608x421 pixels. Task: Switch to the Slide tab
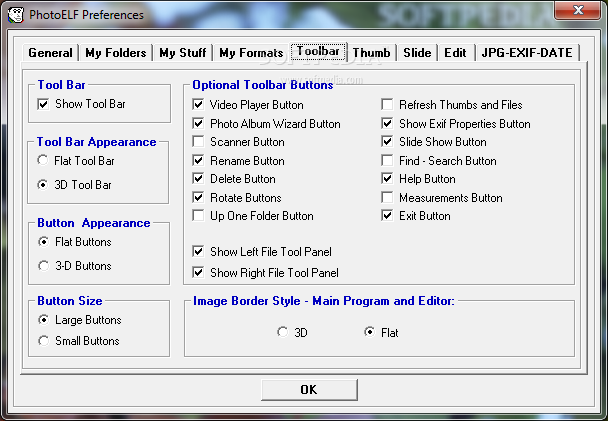(417, 53)
